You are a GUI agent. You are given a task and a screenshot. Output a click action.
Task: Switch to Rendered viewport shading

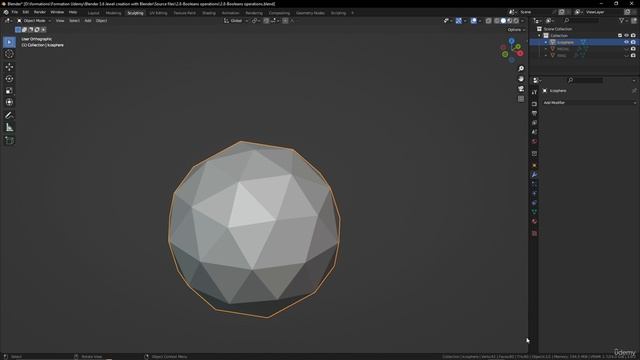(516, 20)
